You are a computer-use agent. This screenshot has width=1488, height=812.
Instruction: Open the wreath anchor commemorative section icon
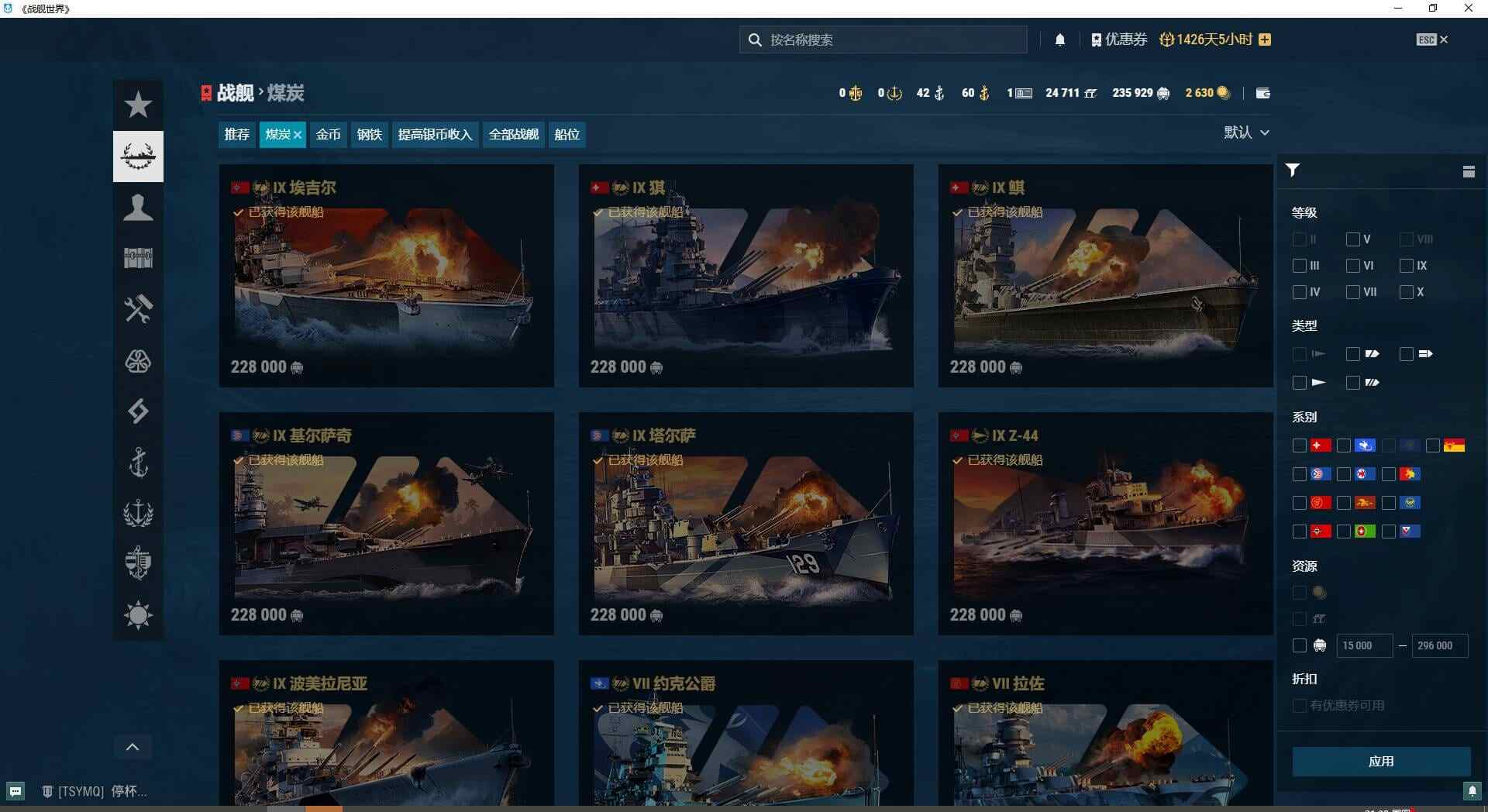138,514
